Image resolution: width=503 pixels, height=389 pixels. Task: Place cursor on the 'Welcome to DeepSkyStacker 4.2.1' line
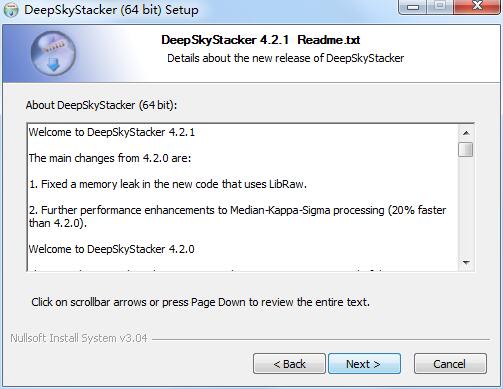pyautogui.click(x=112, y=132)
